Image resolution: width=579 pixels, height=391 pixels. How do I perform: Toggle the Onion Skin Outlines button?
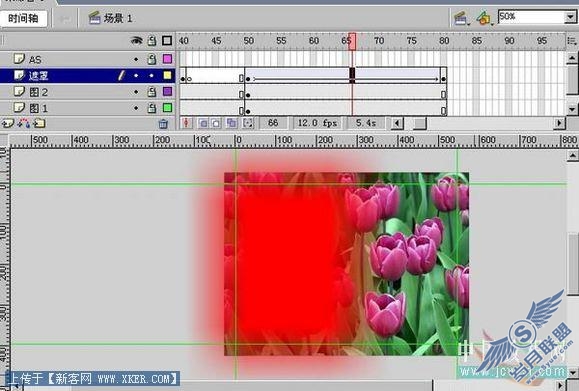coord(216,123)
